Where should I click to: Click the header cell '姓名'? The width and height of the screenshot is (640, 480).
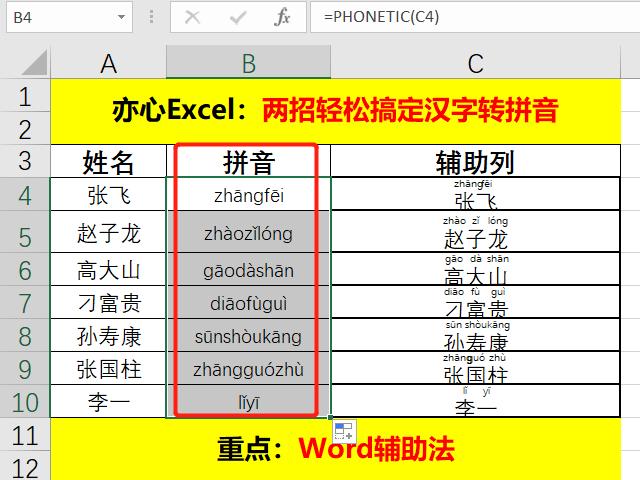[x=109, y=161]
